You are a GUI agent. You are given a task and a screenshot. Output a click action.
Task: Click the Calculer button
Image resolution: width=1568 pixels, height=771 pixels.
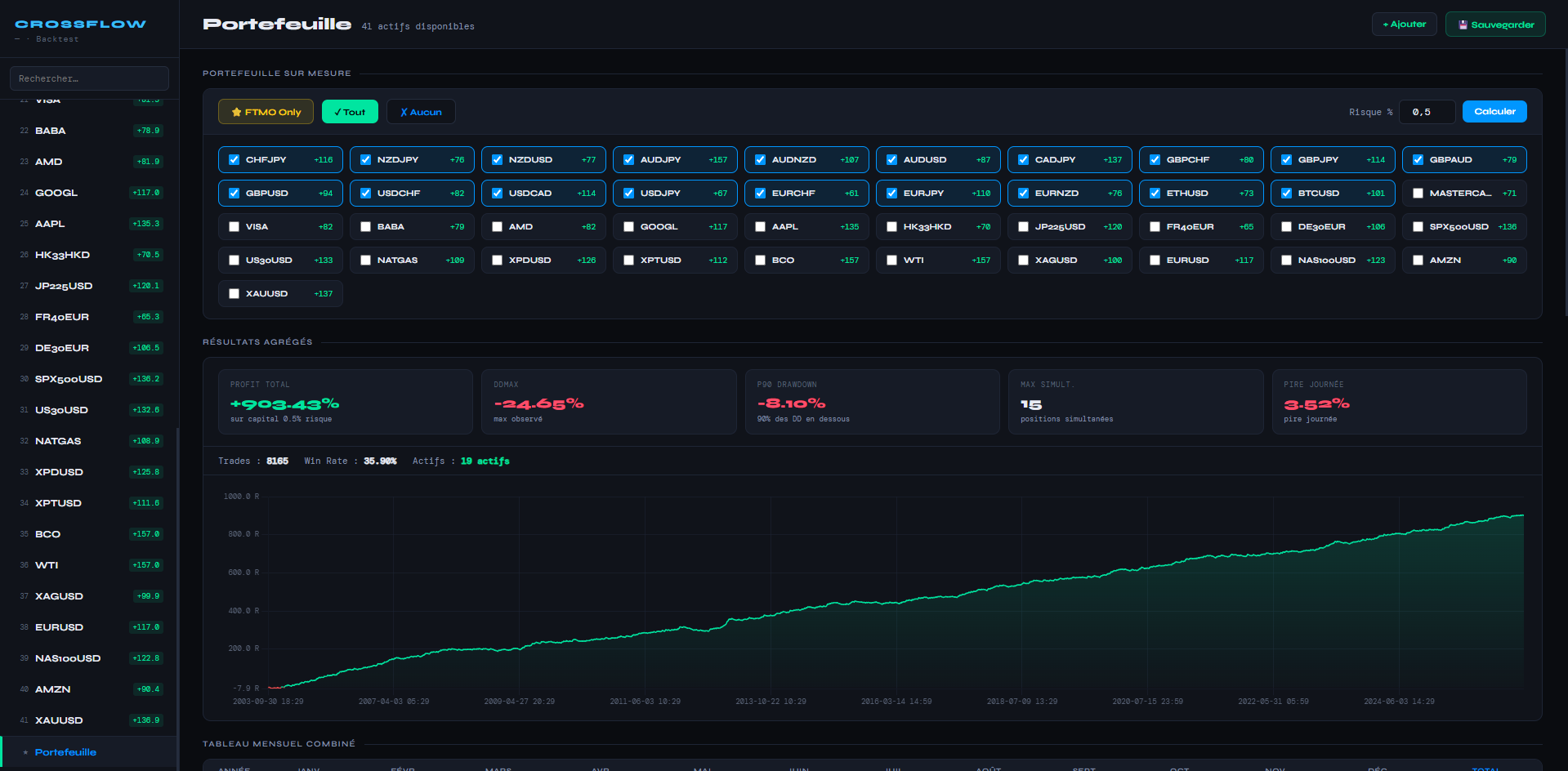1494,111
